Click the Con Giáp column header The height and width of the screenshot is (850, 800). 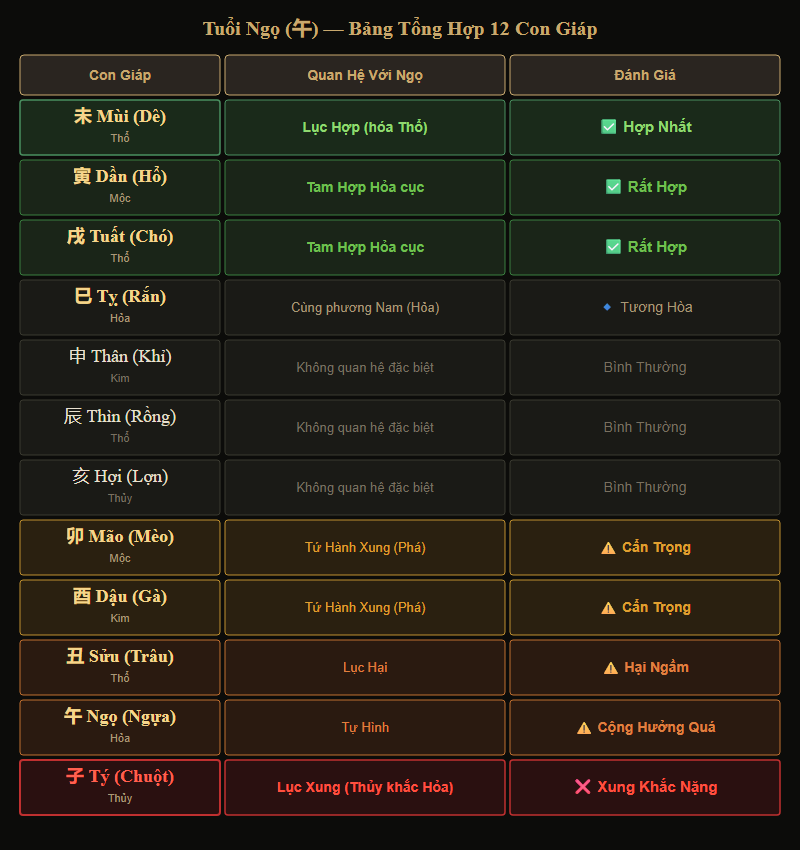pyautogui.click(x=120, y=75)
